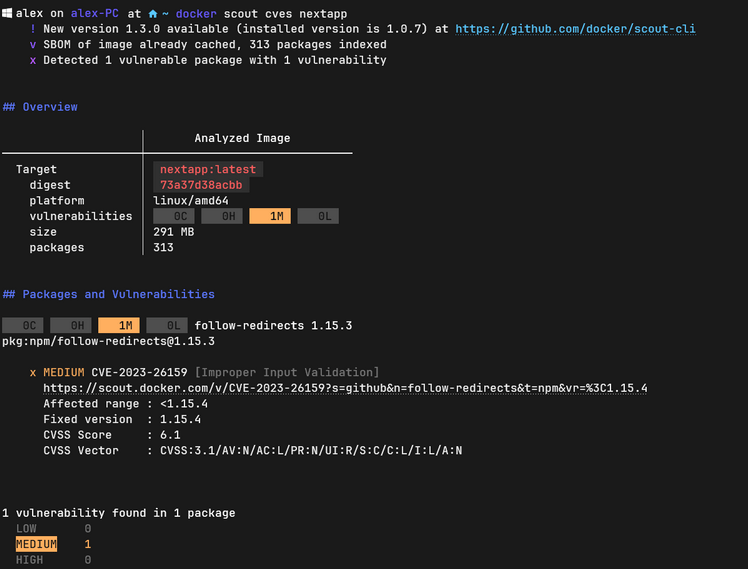Click the packages count 313
748x569 pixels.
click(163, 248)
